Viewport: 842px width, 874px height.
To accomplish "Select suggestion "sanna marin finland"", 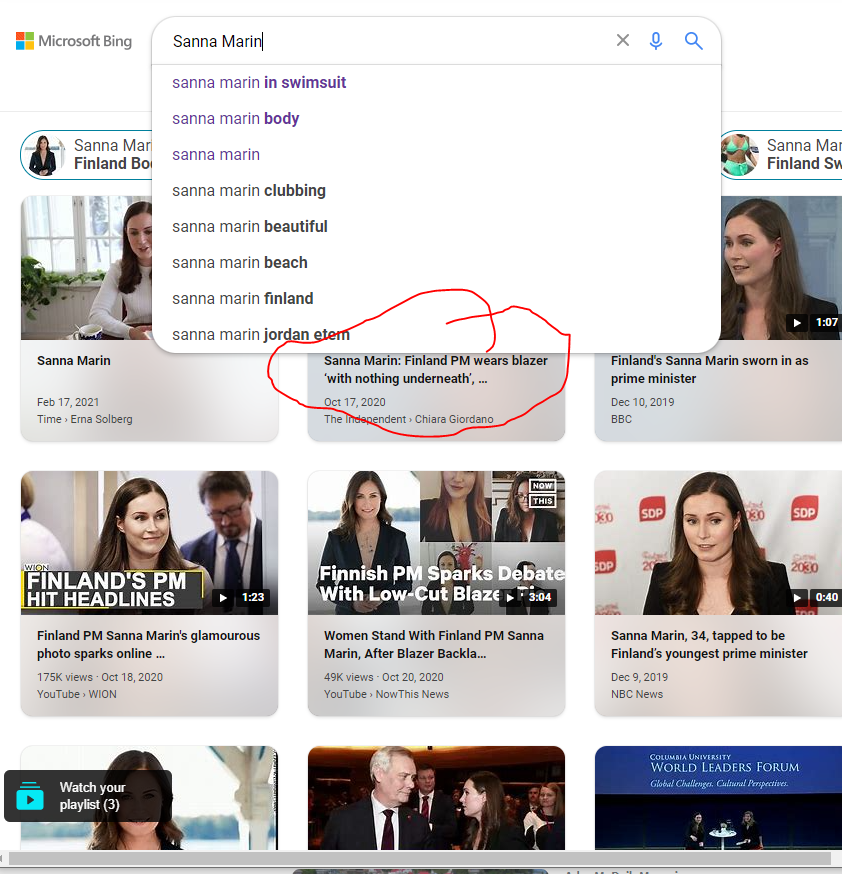I will coord(242,299).
